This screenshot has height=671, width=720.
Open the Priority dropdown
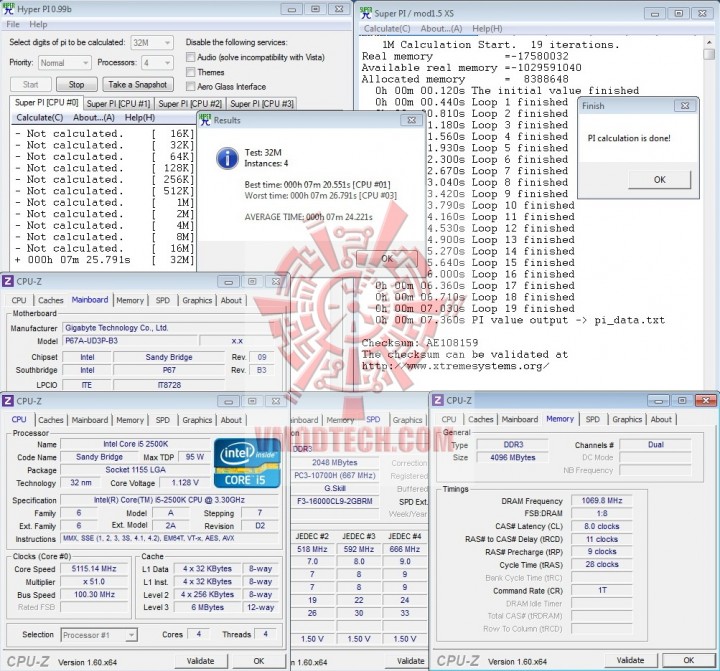(64, 63)
